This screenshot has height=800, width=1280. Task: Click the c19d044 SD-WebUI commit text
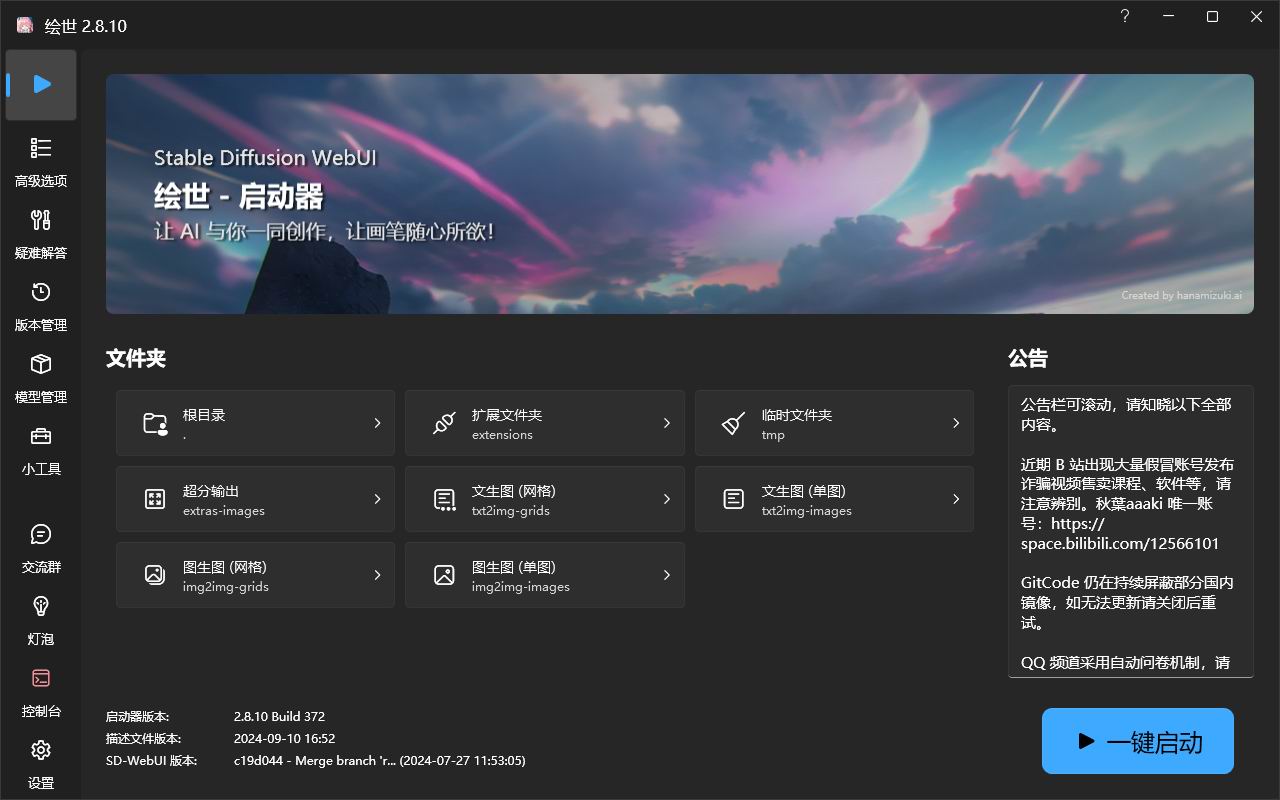click(x=380, y=761)
